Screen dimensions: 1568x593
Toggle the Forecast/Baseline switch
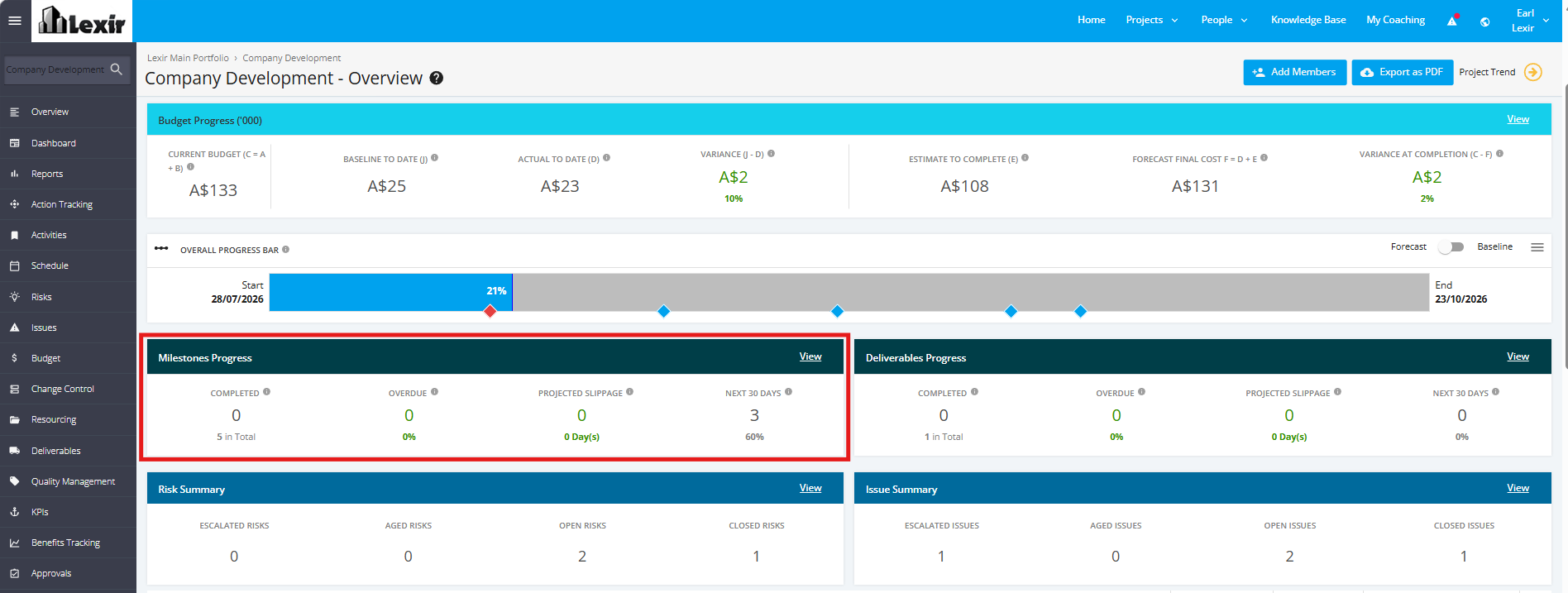(1451, 246)
